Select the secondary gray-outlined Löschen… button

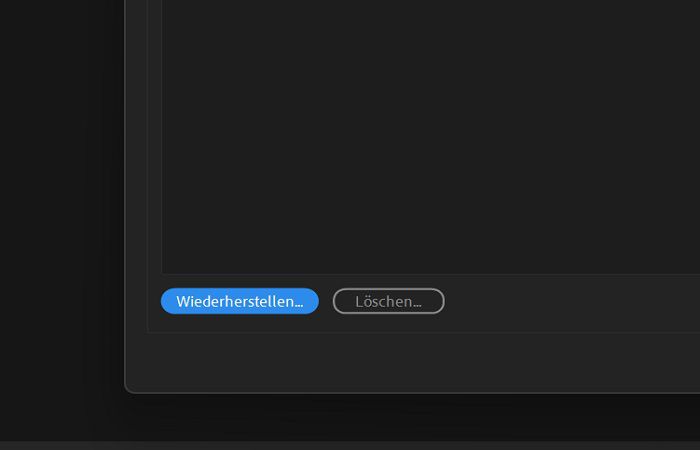coord(388,301)
